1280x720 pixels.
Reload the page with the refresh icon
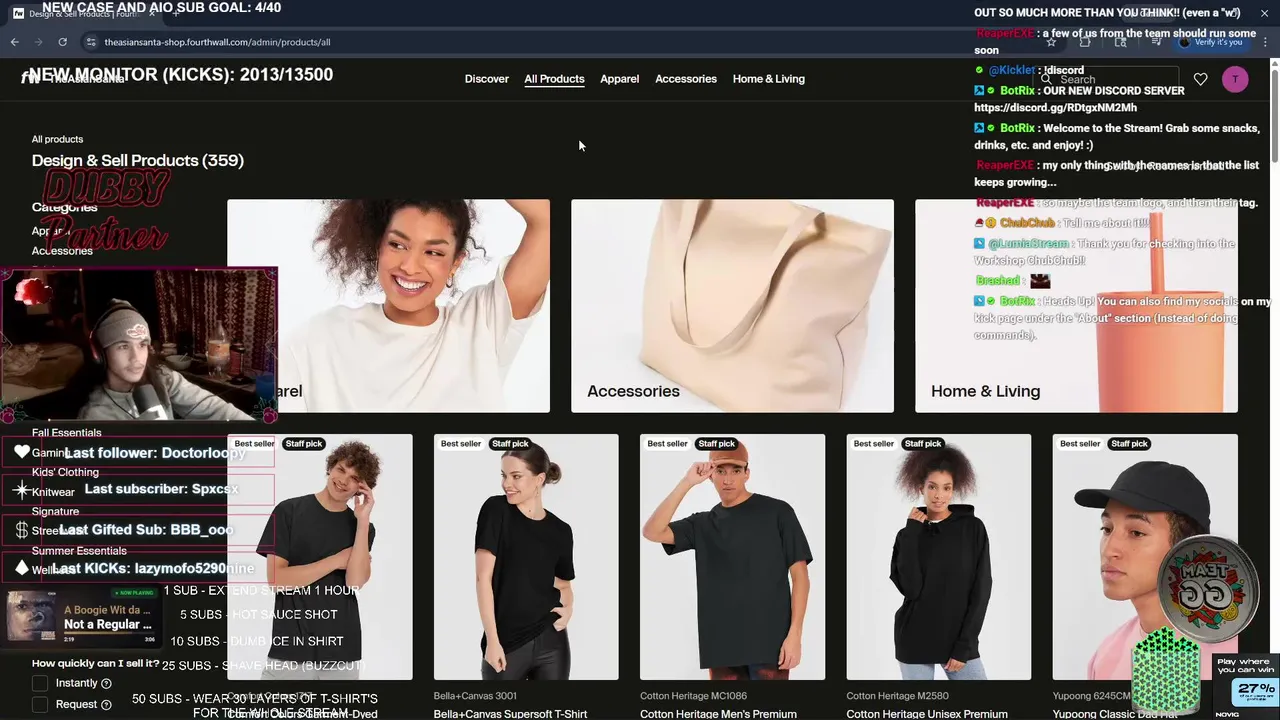(x=62, y=42)
